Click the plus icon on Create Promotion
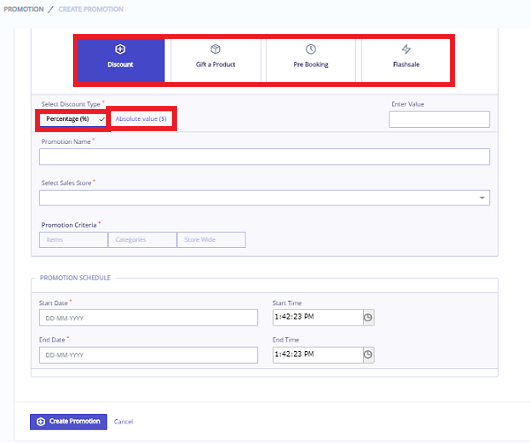The image size is (530, 443). point(41,422)
